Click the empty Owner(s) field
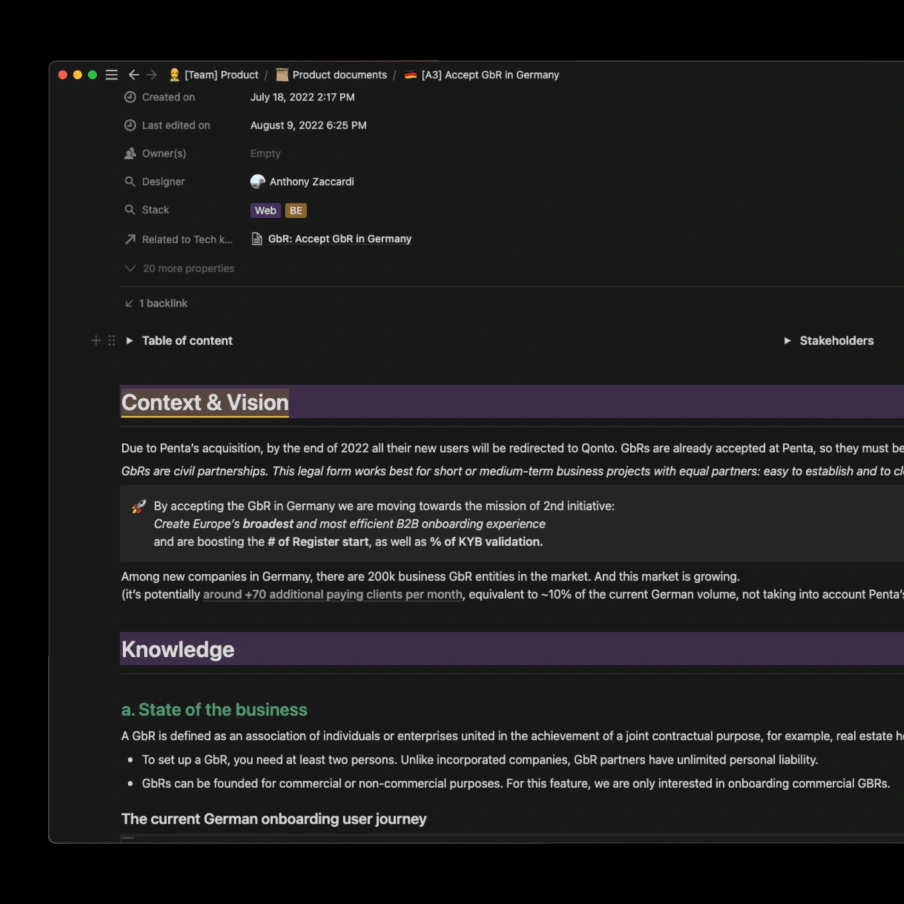The height and width of the screenshot is (904, 904). (265, 153)
